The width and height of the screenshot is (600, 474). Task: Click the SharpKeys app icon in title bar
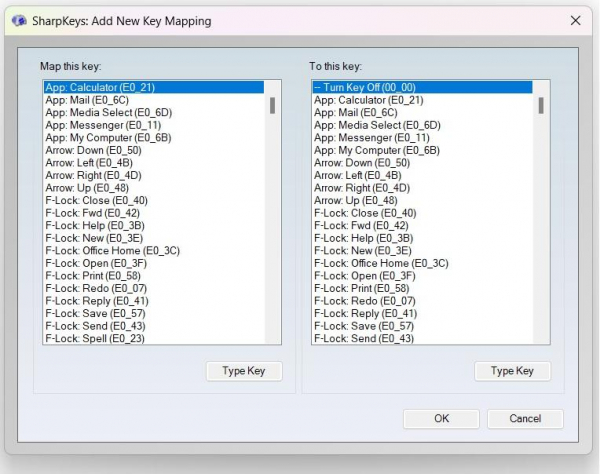click(19, 21)
